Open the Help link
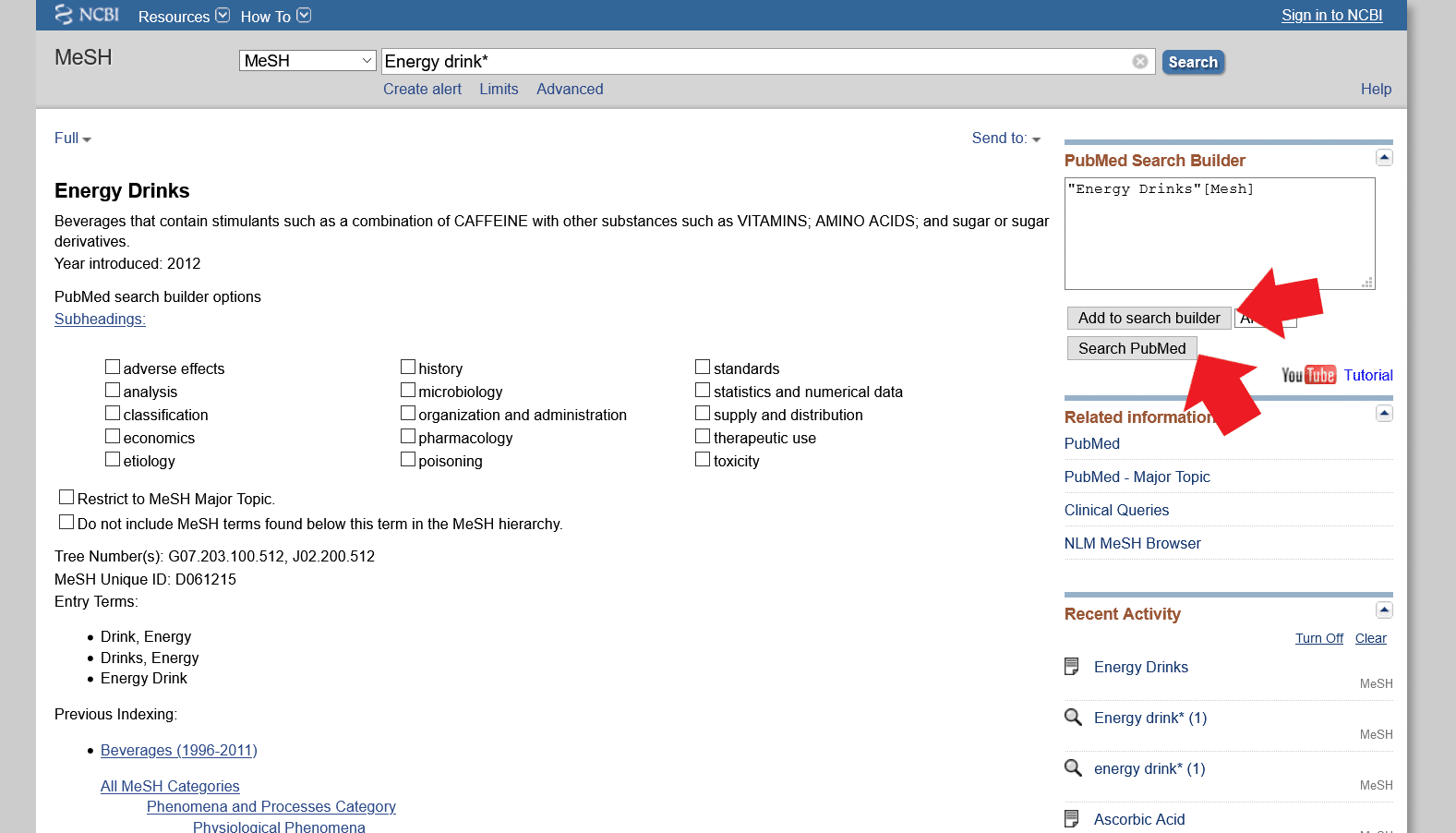1456x833 pixels. click(1376, 89)
